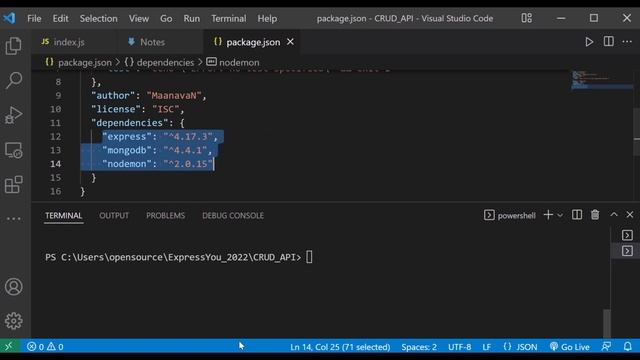This screenshot has height=360, width=640.
Task: Click line number 11 in the gutter
Action: 56,123
